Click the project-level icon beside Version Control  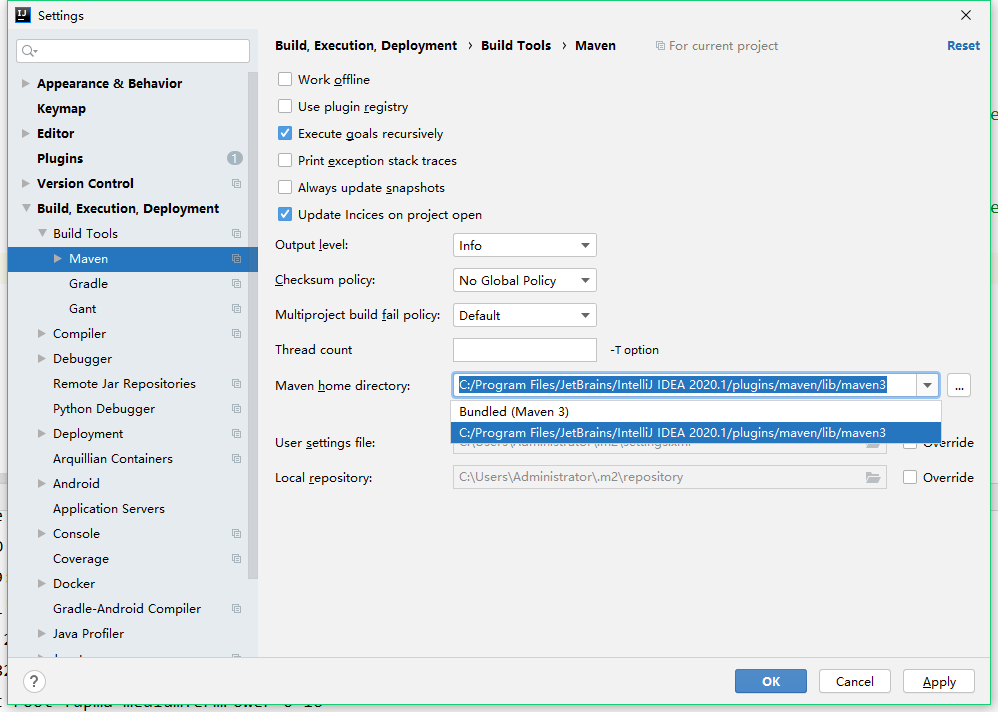pyautogui.click(x=236, y=183)
